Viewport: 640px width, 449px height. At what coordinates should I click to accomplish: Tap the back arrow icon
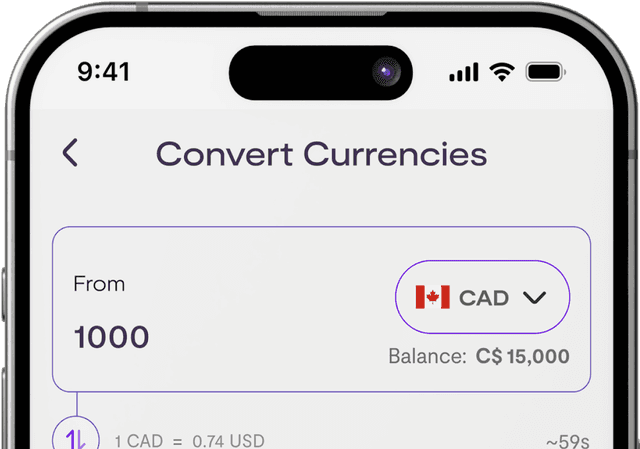click(x=70, y=153)
